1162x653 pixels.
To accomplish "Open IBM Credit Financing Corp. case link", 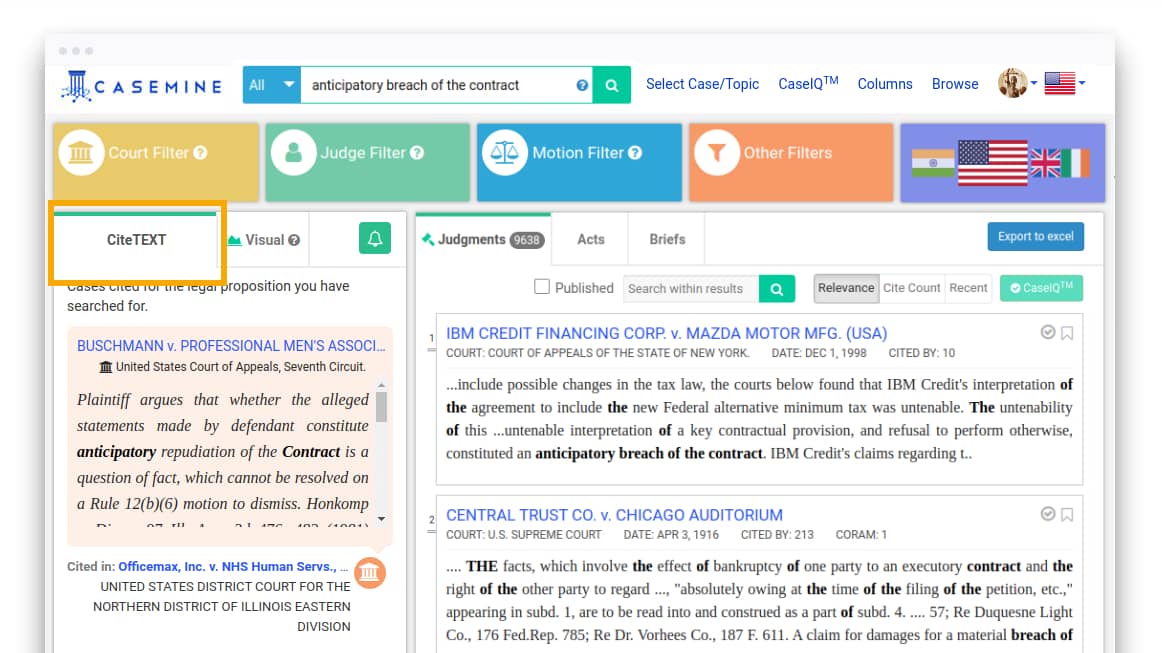I will [x=666, y=333].
